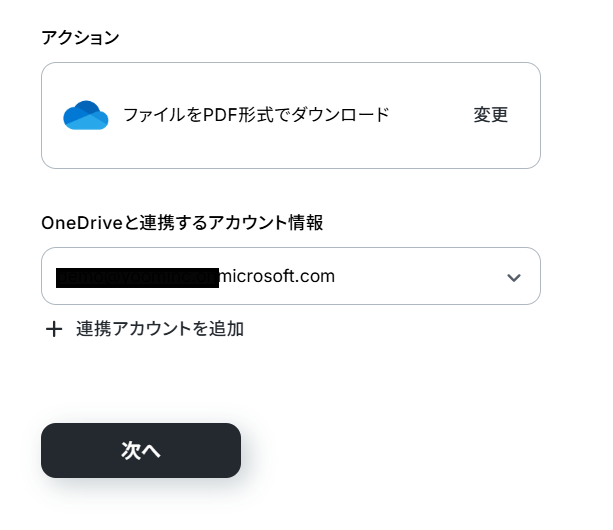Click the + symbol beside 連携アカウントを追加
Image resolution: width=613 pixels, height=530 pixels.
click(54, 329)
